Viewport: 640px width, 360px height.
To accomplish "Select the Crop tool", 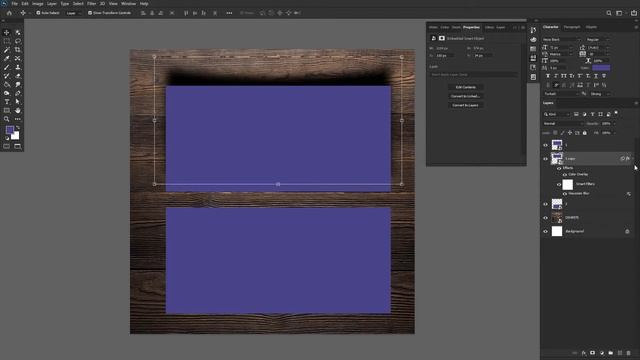I will [x=18, y=50].
